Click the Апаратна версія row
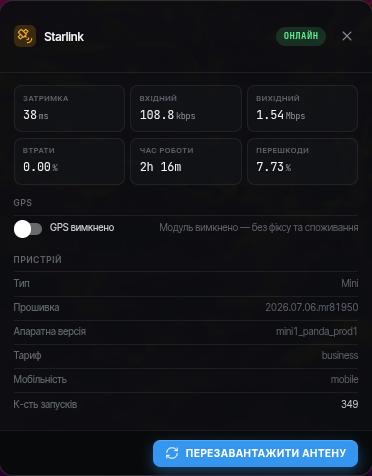 (x=186, y=332)
